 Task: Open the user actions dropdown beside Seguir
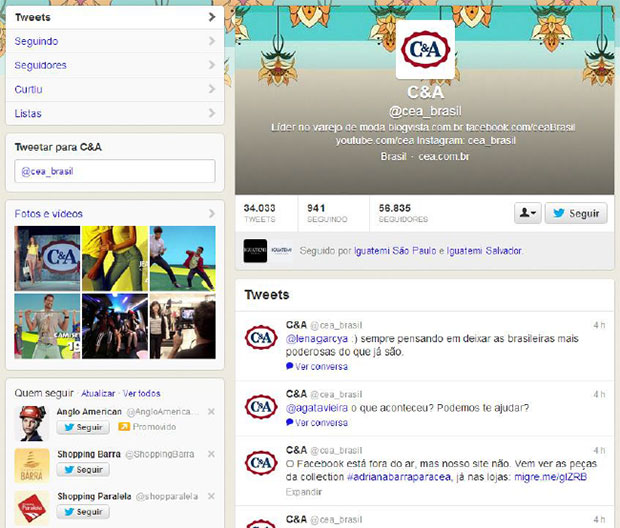(x=527, y=213)
